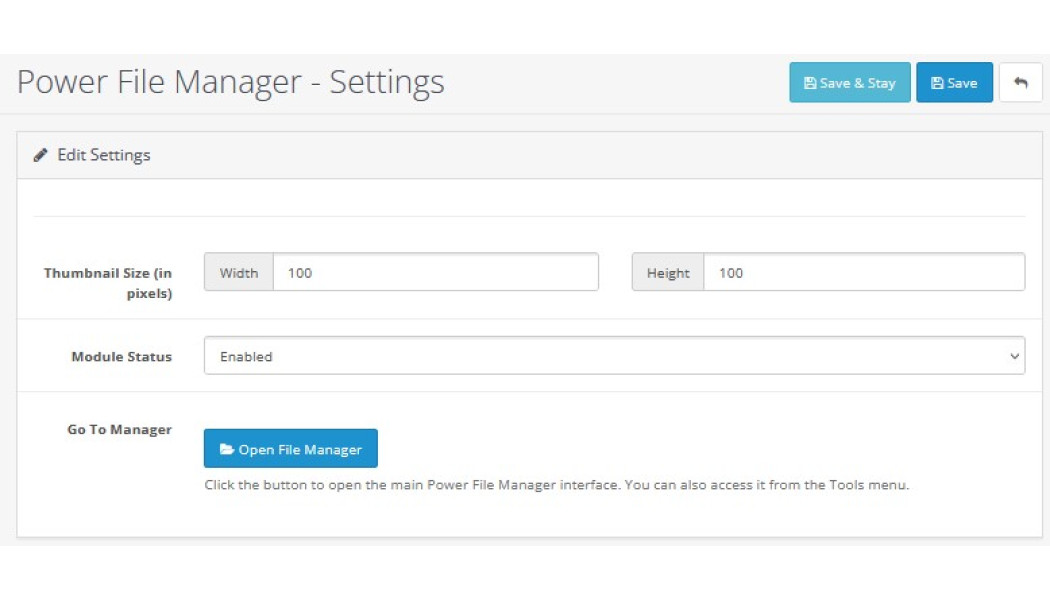
Task: Open the Module Status dropdown
Action: (x=614, y=356)
